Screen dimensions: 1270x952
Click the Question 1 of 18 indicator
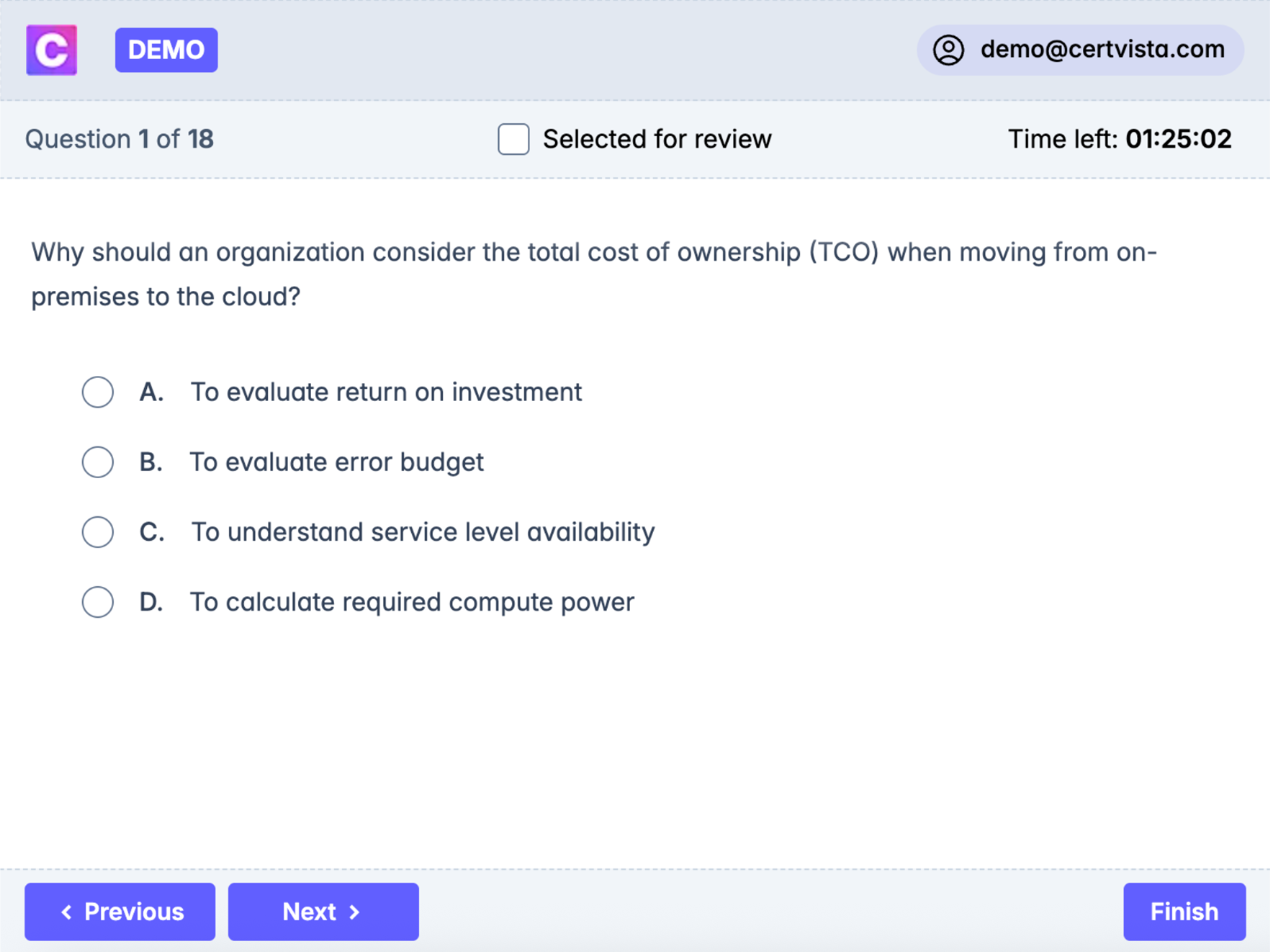click(x=119, y=139)
